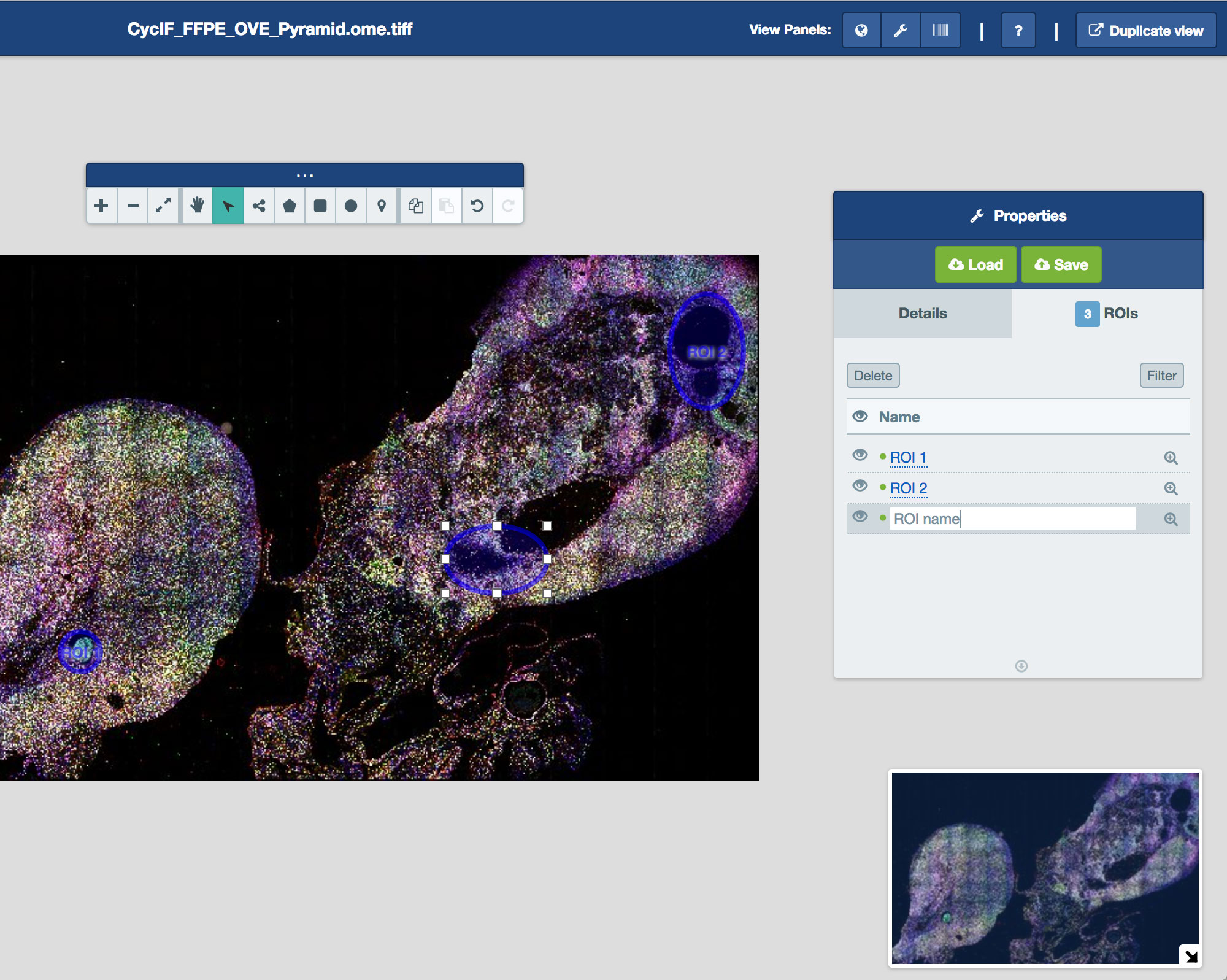This screenshot has width=1227, height=980.
Task: Click the undo arrow icon
Action: [477, 206]
